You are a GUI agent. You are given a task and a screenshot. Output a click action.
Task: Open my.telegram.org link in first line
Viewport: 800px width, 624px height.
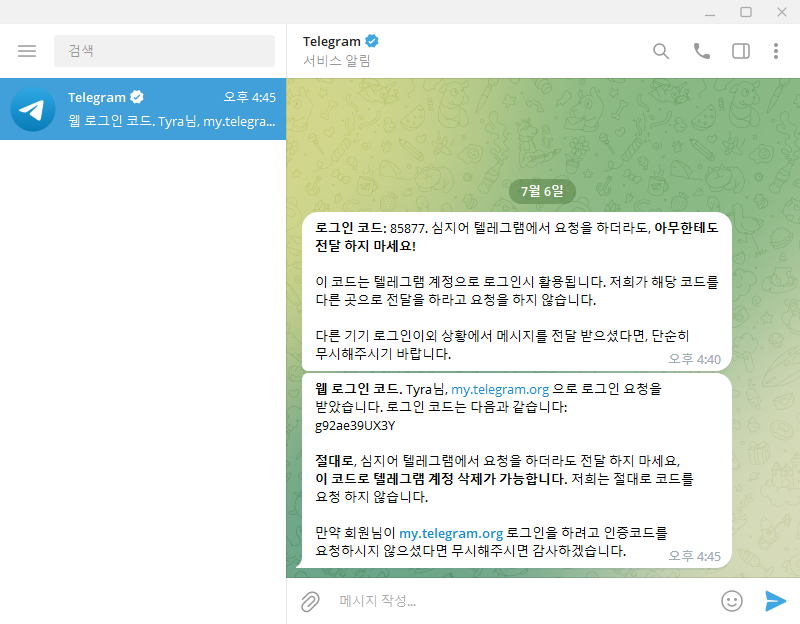[x=500, y=389]
